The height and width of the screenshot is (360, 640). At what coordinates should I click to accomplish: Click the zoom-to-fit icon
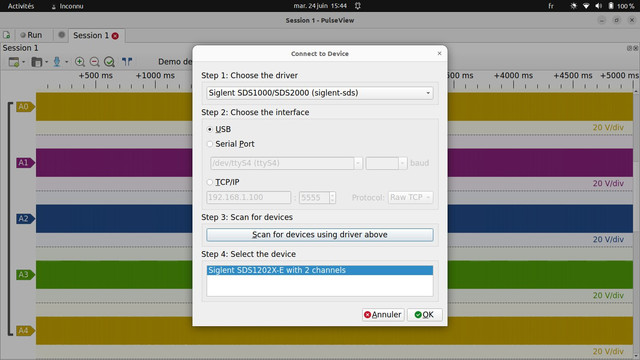[109, 62]
